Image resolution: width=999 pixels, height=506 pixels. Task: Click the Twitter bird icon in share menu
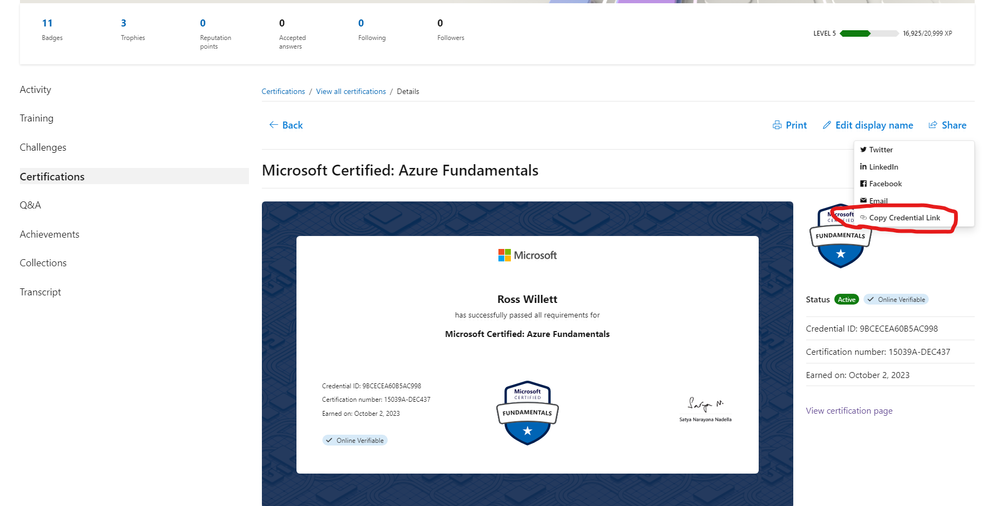point(863,150)
